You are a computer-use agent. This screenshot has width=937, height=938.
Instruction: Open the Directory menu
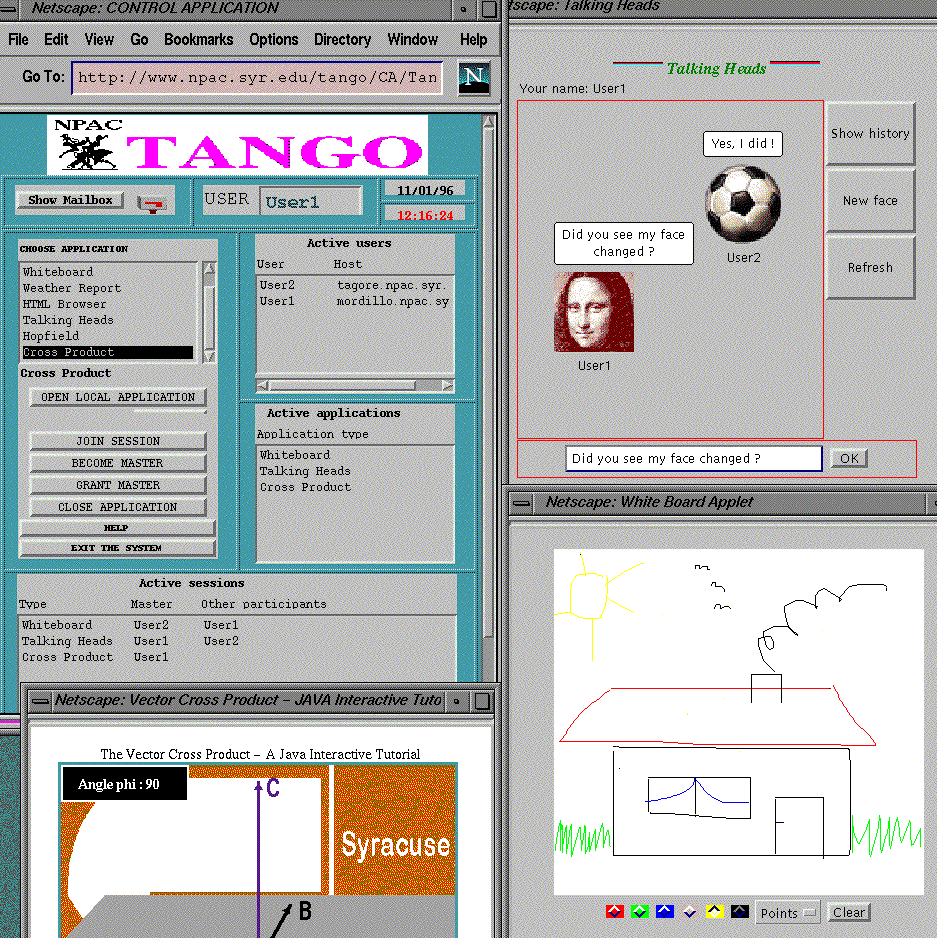342,39
